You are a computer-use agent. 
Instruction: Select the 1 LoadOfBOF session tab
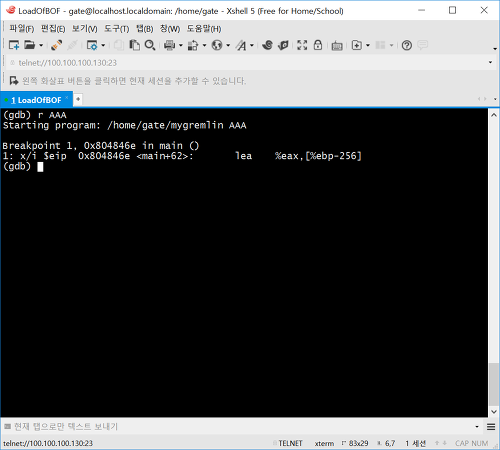(x=36, y=100)
